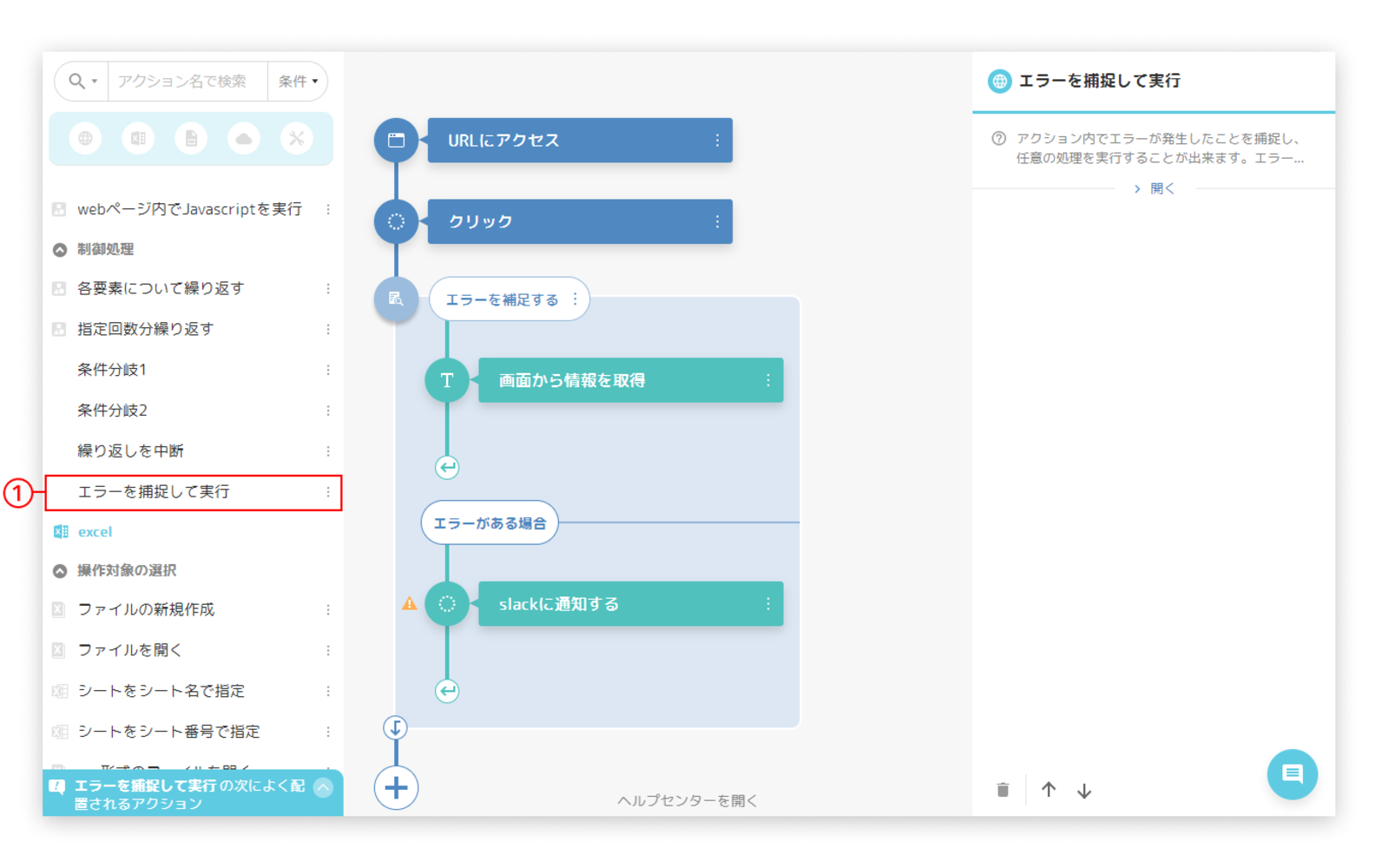
Task: Open options for シートをシート番号で指定
Action: click(328, 732)
